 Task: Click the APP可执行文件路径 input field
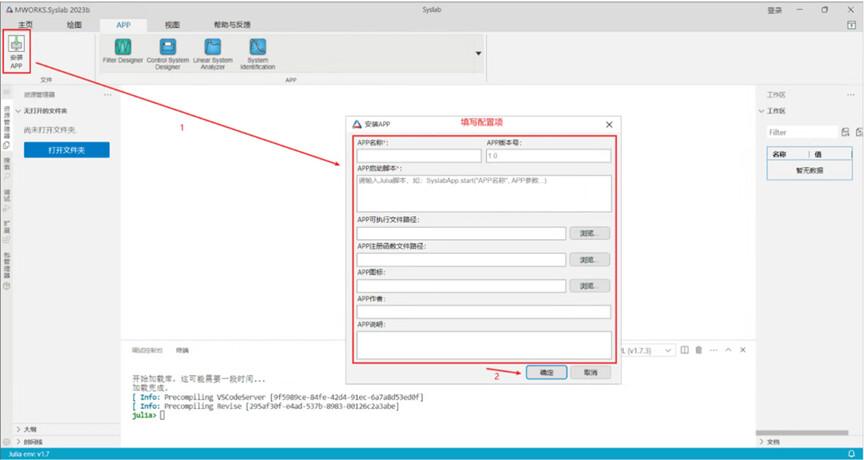pyautogui.click(x=461, y=234)
